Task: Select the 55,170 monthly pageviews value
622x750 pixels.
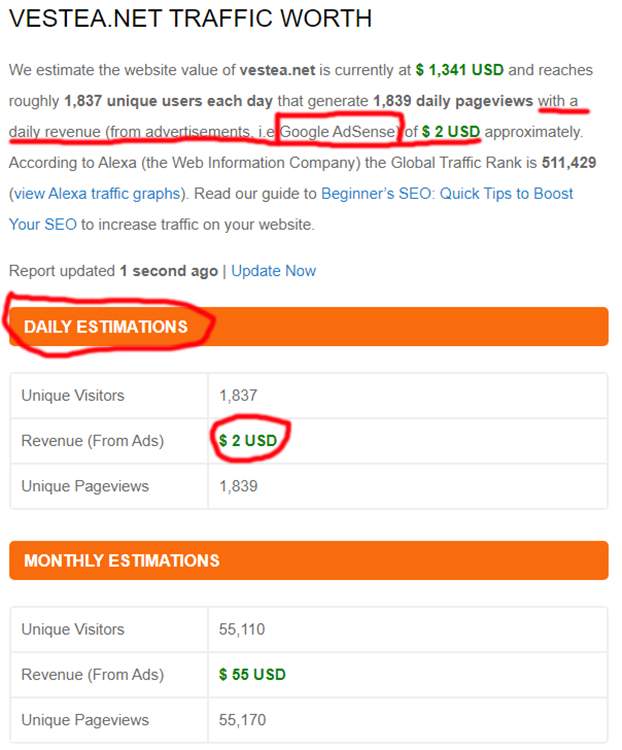Action: (242, 720)
